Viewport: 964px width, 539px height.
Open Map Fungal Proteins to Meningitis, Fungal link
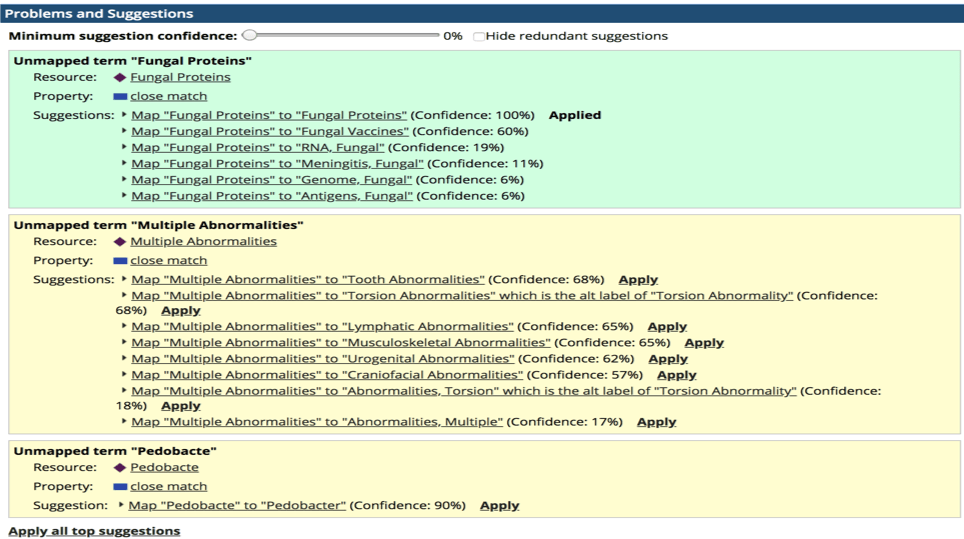coord(277,164)
